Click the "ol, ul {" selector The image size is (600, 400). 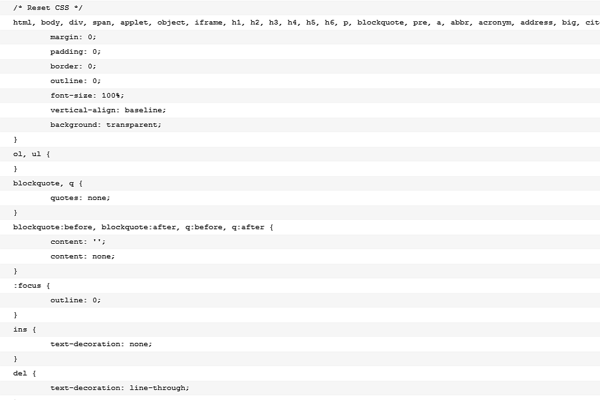point(31,153)
